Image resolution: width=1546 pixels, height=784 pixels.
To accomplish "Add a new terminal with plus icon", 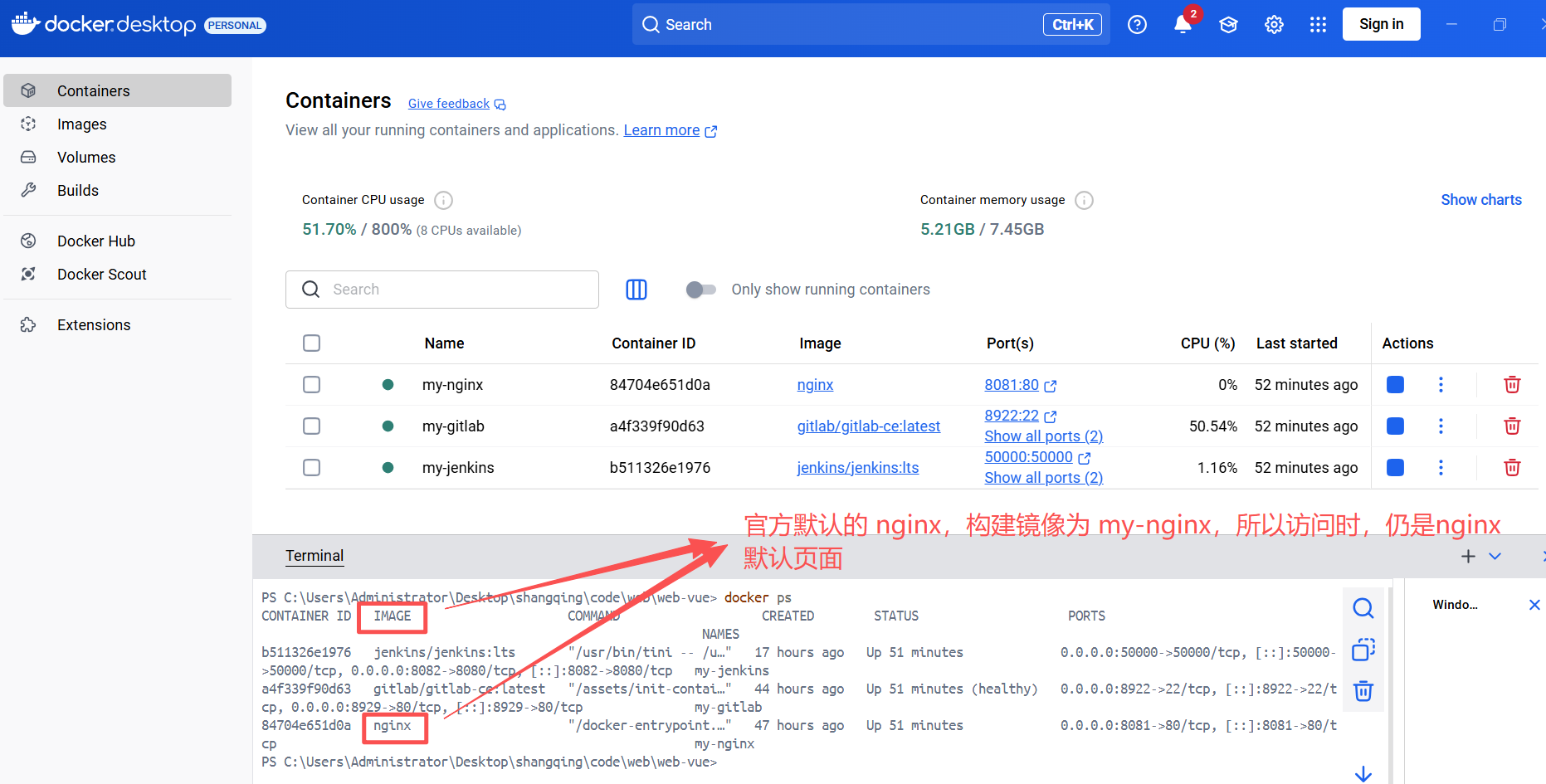I will click(1468, 556).
